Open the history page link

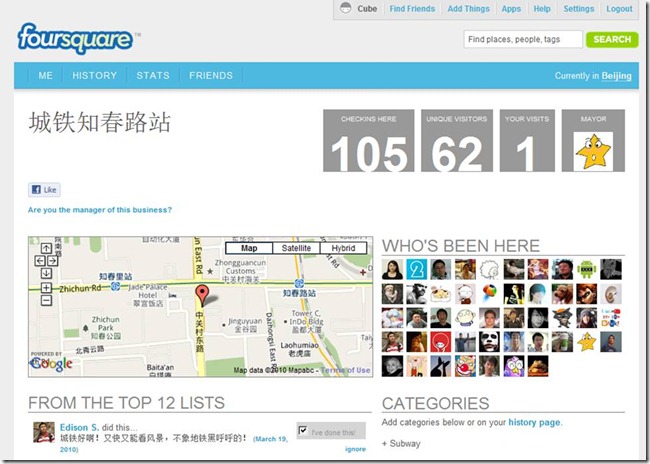(x=534, y=422)
